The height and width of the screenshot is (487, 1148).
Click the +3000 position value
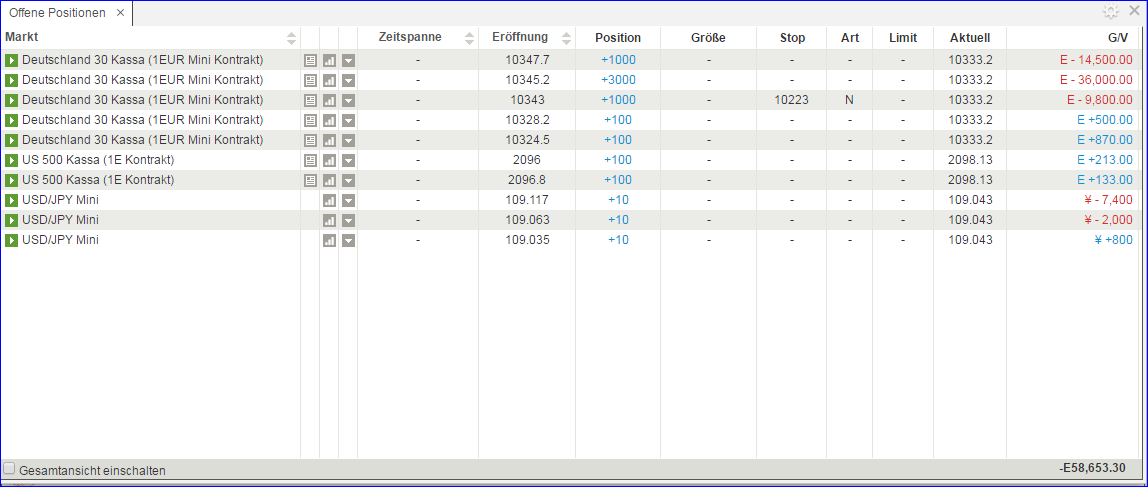point(618,80)
